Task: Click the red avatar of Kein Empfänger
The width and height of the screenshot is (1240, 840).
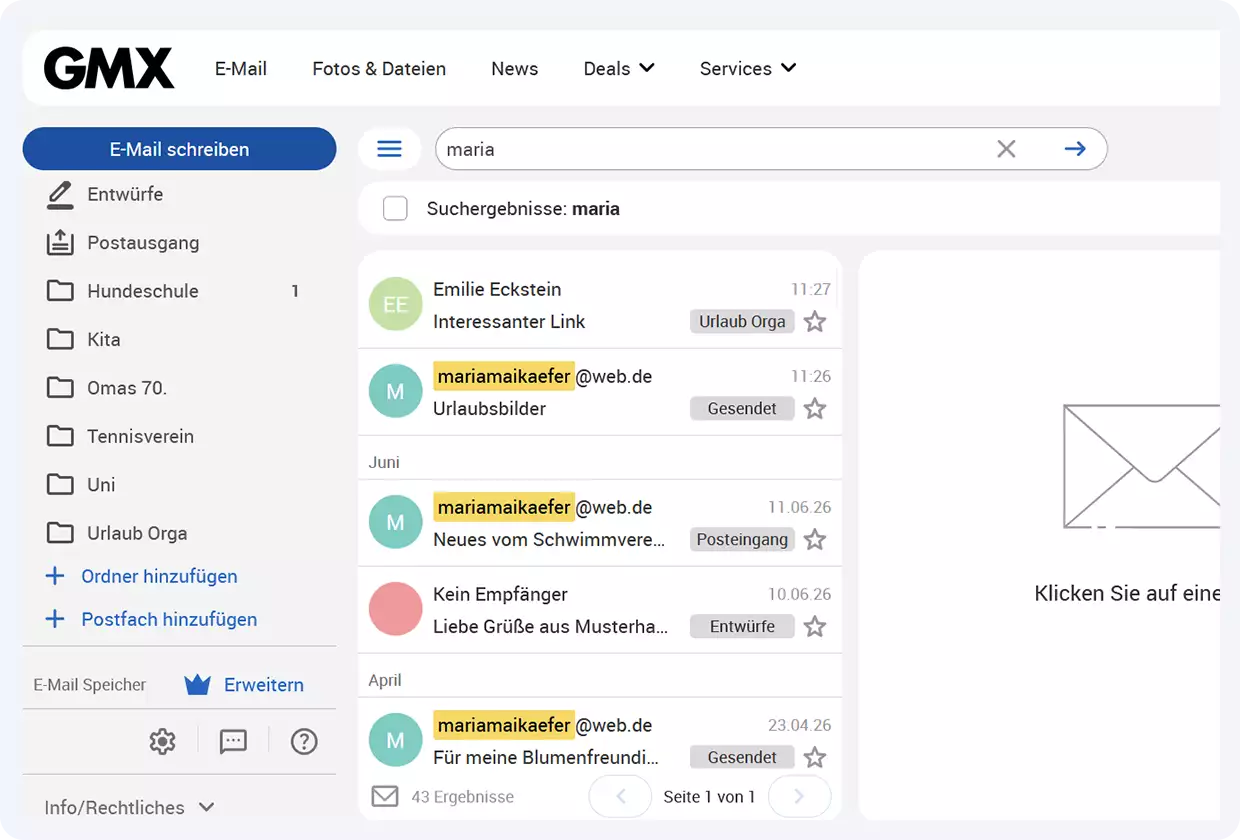Action: tap(395, 609)
